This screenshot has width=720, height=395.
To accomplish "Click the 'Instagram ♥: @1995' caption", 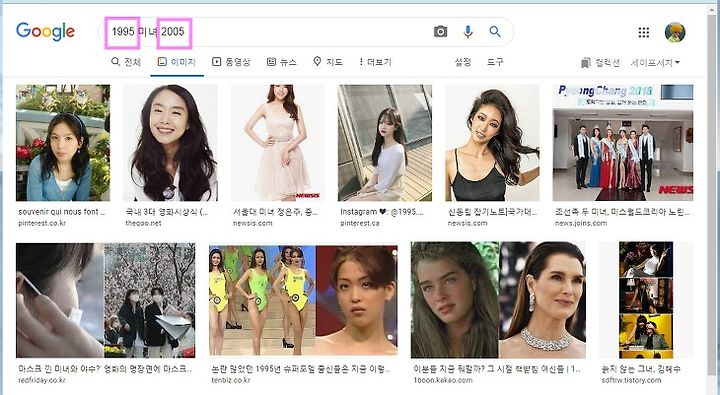I will tap(382, 212).
